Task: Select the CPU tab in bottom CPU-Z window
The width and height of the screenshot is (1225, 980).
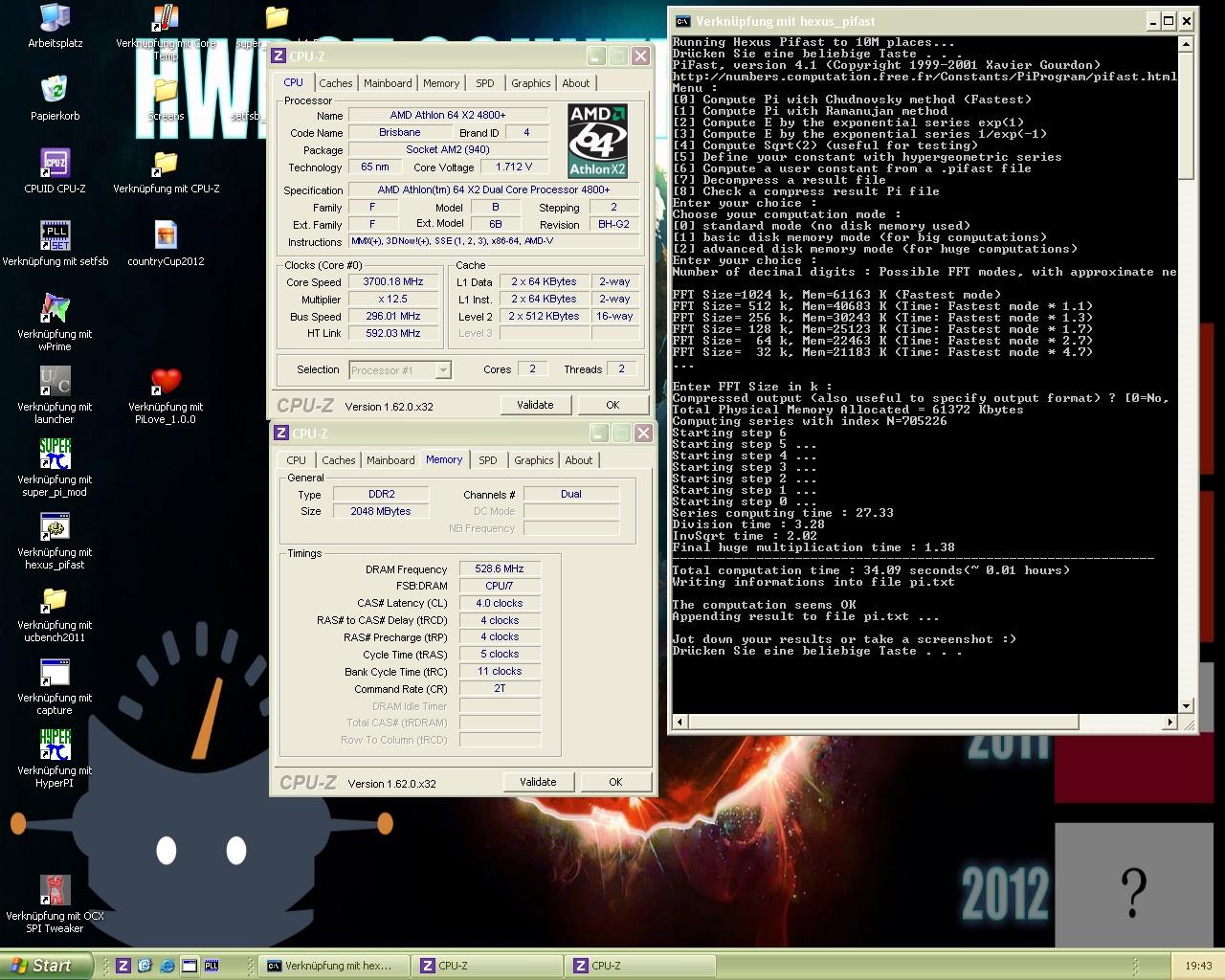Action: 297,460
